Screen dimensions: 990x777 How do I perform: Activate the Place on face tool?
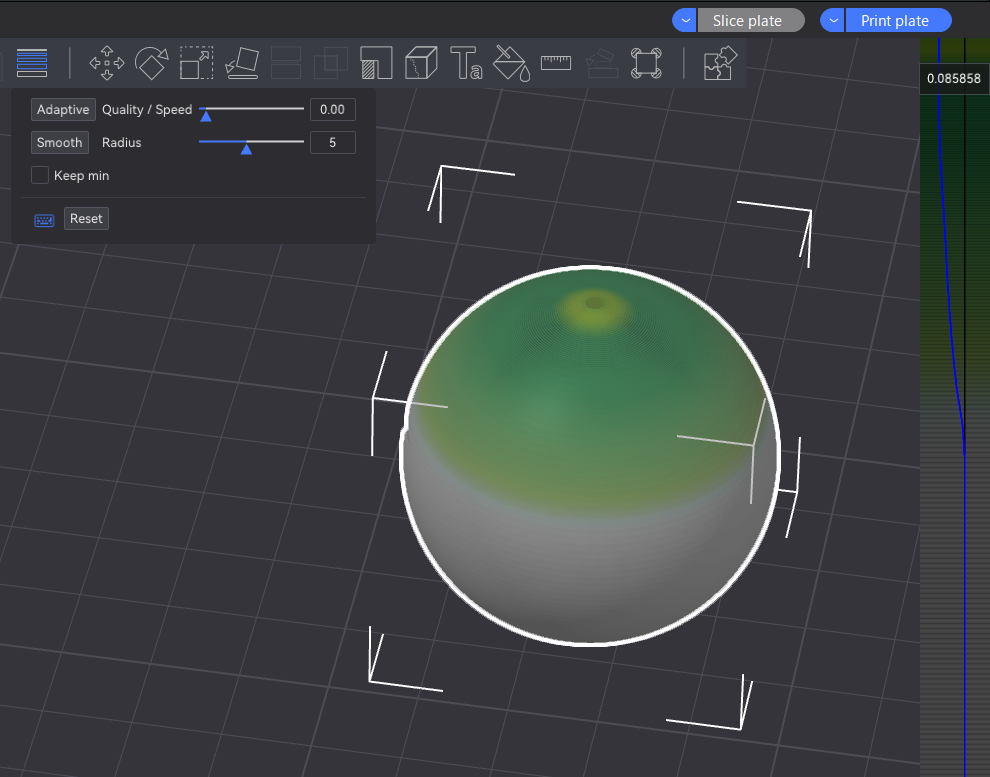point(241,62)
